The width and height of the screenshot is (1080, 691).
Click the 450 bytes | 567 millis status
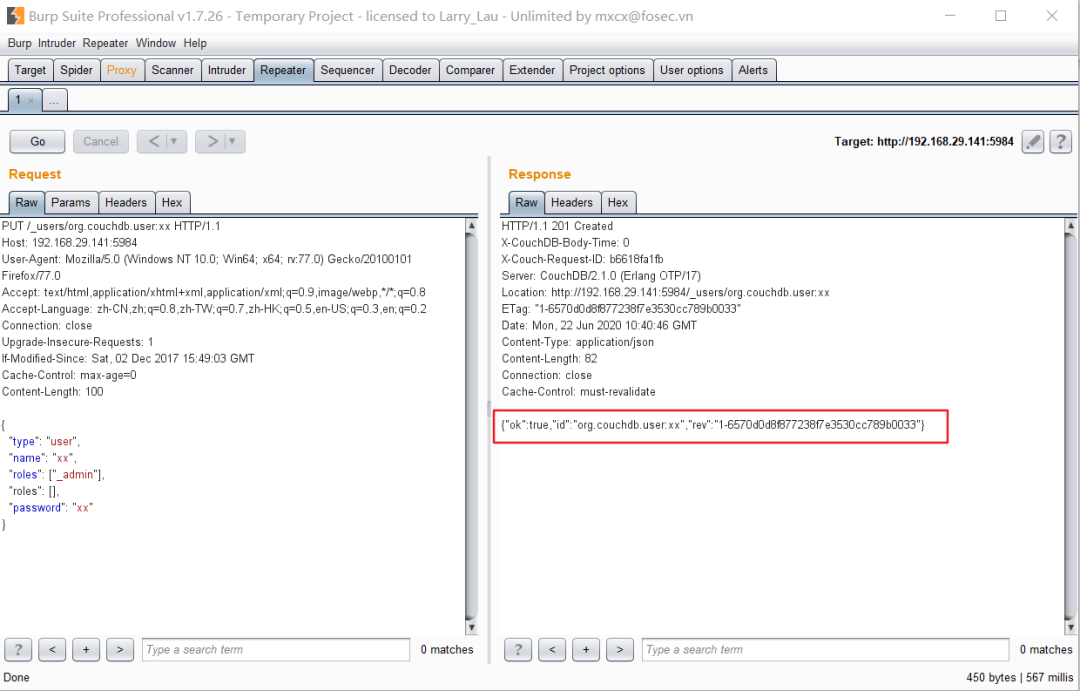click(1019, 677)
